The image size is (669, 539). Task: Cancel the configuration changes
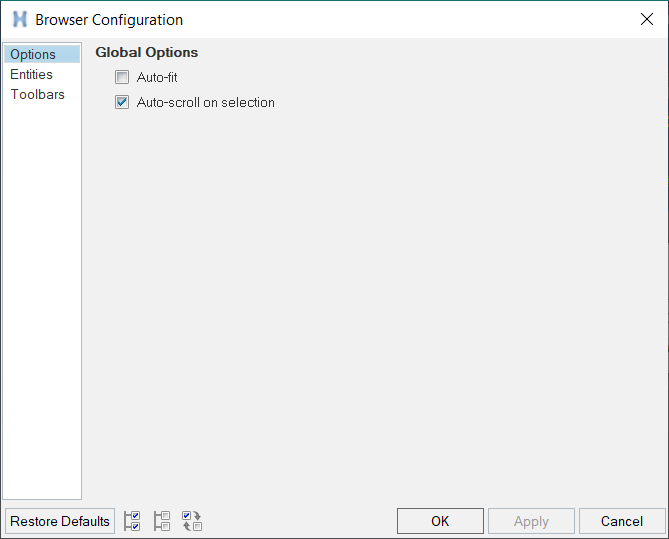point(622,521)
